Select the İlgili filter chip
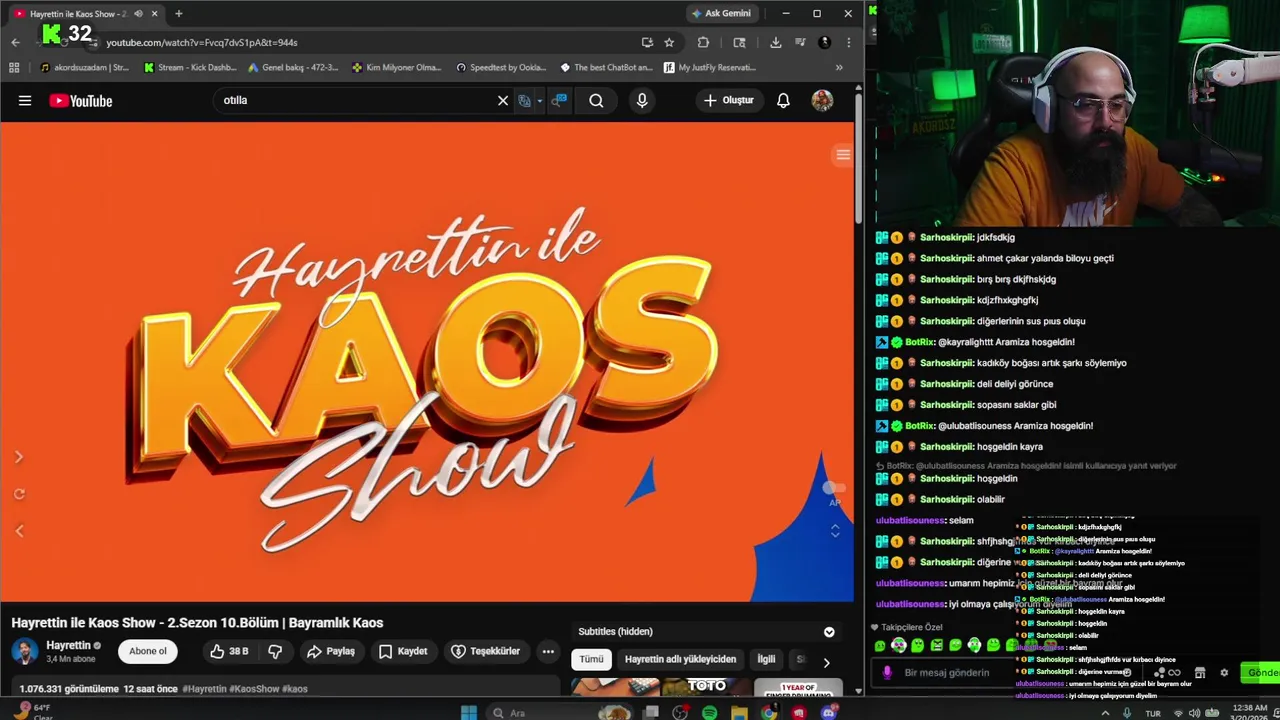The width and height of the screenshot is (1280, 720). coord(766,659)
